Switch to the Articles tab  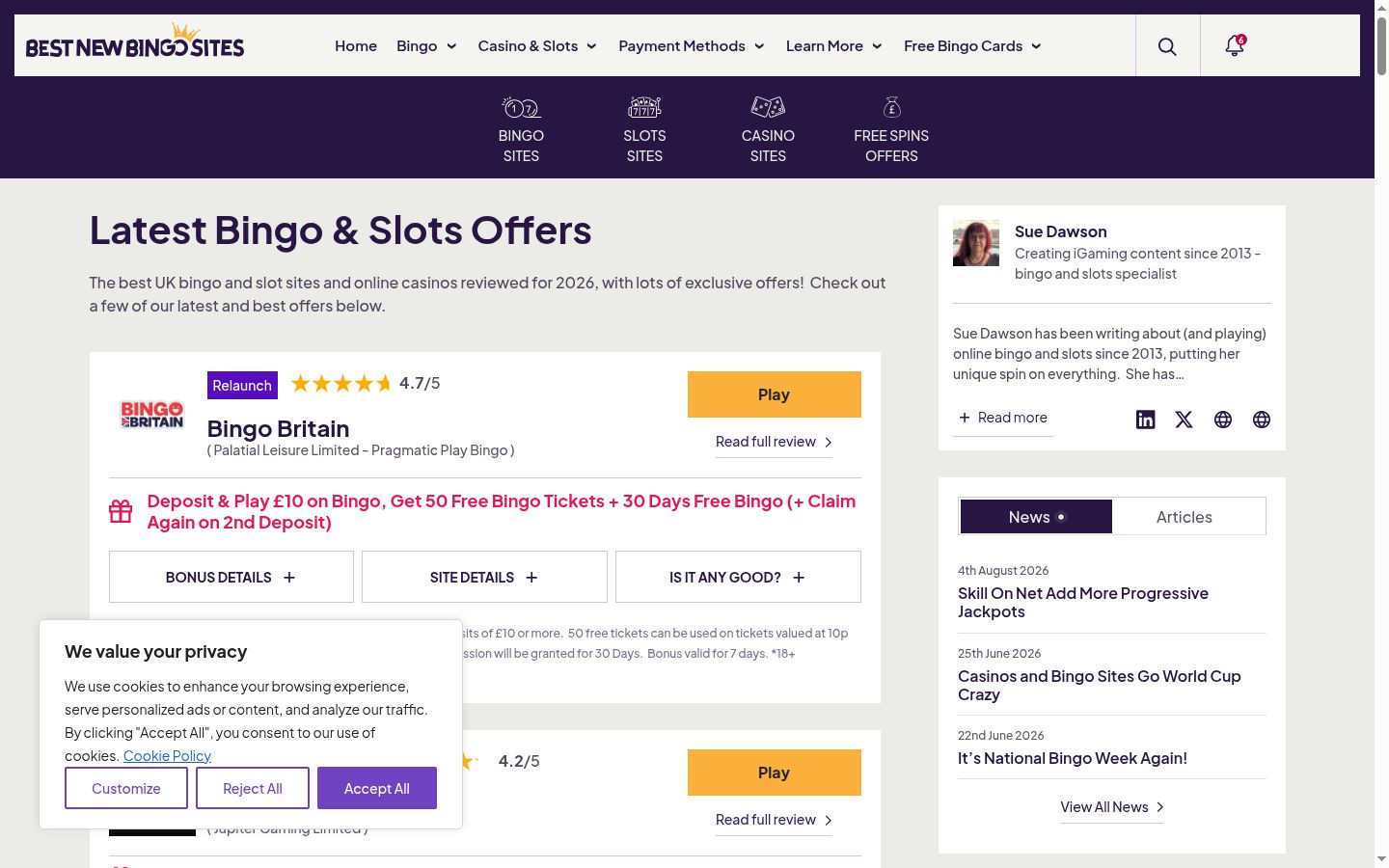(x=1185, y=517)
